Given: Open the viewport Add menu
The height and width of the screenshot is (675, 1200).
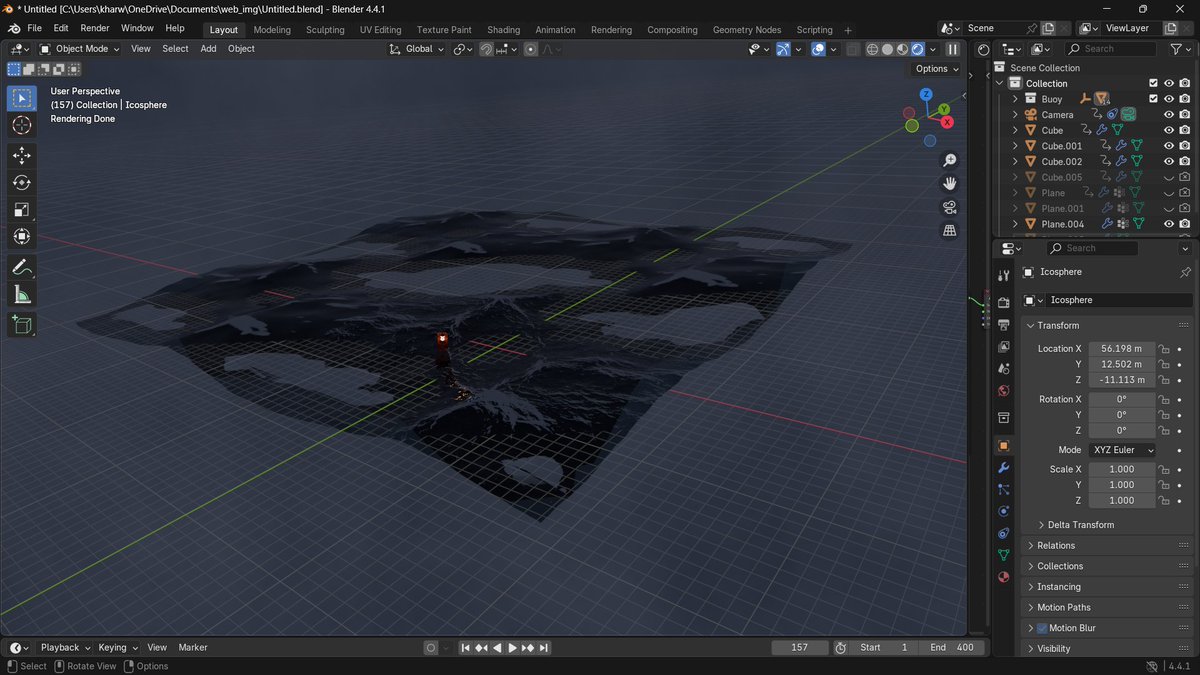Looking at the screenshot, I should point(208,49).
